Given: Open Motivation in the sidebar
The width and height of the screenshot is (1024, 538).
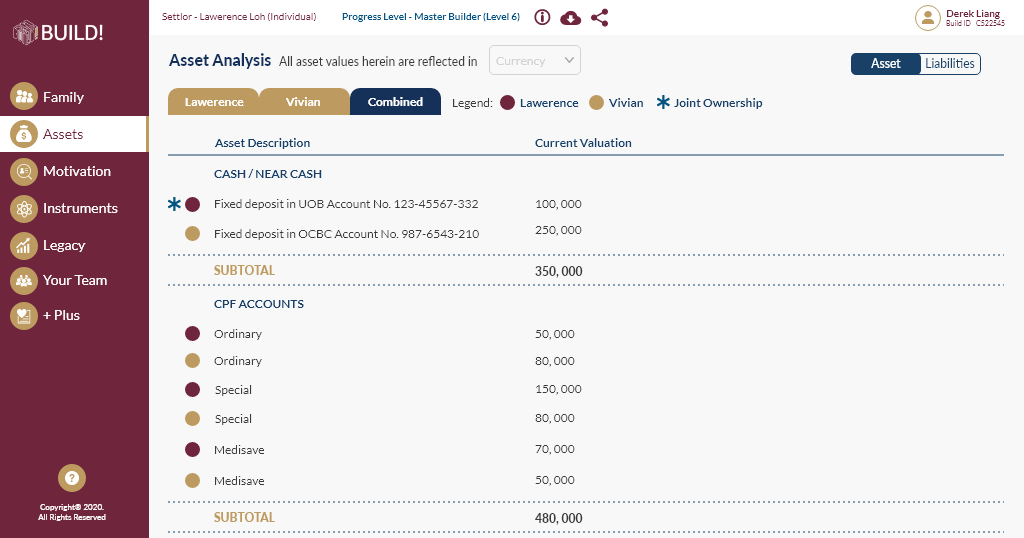Looking at the screenshot, I should point(76,171).
